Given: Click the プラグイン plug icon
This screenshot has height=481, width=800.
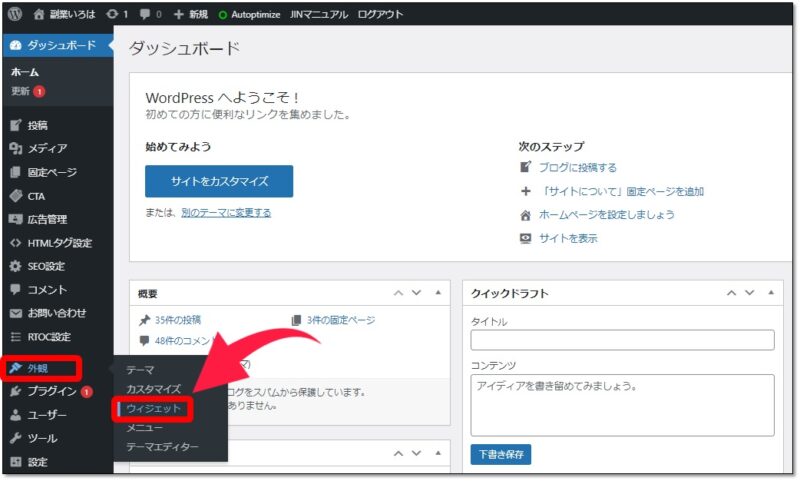Looking at the screenshot, I should [x=16, y=391].
